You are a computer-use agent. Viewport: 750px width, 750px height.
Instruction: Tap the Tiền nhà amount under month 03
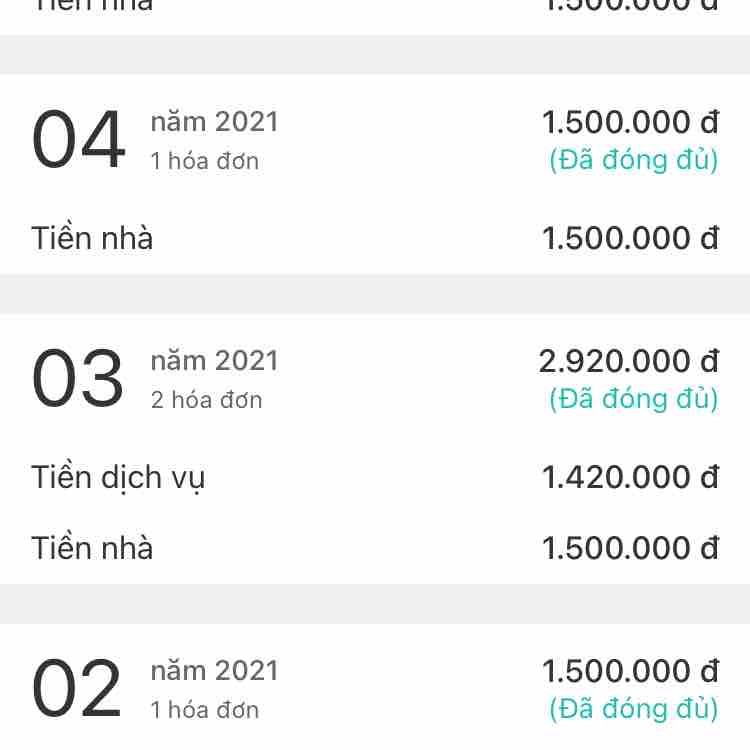tap(630, 548)
